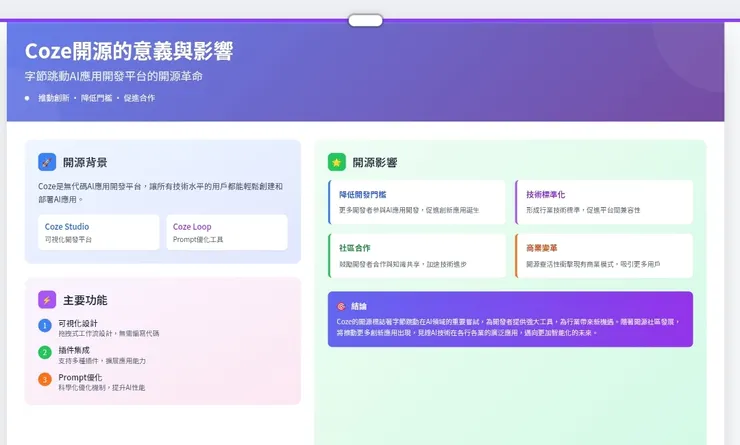Select the 社區合作 card
This screenshot has width=740, height=445.
(417, 256)
